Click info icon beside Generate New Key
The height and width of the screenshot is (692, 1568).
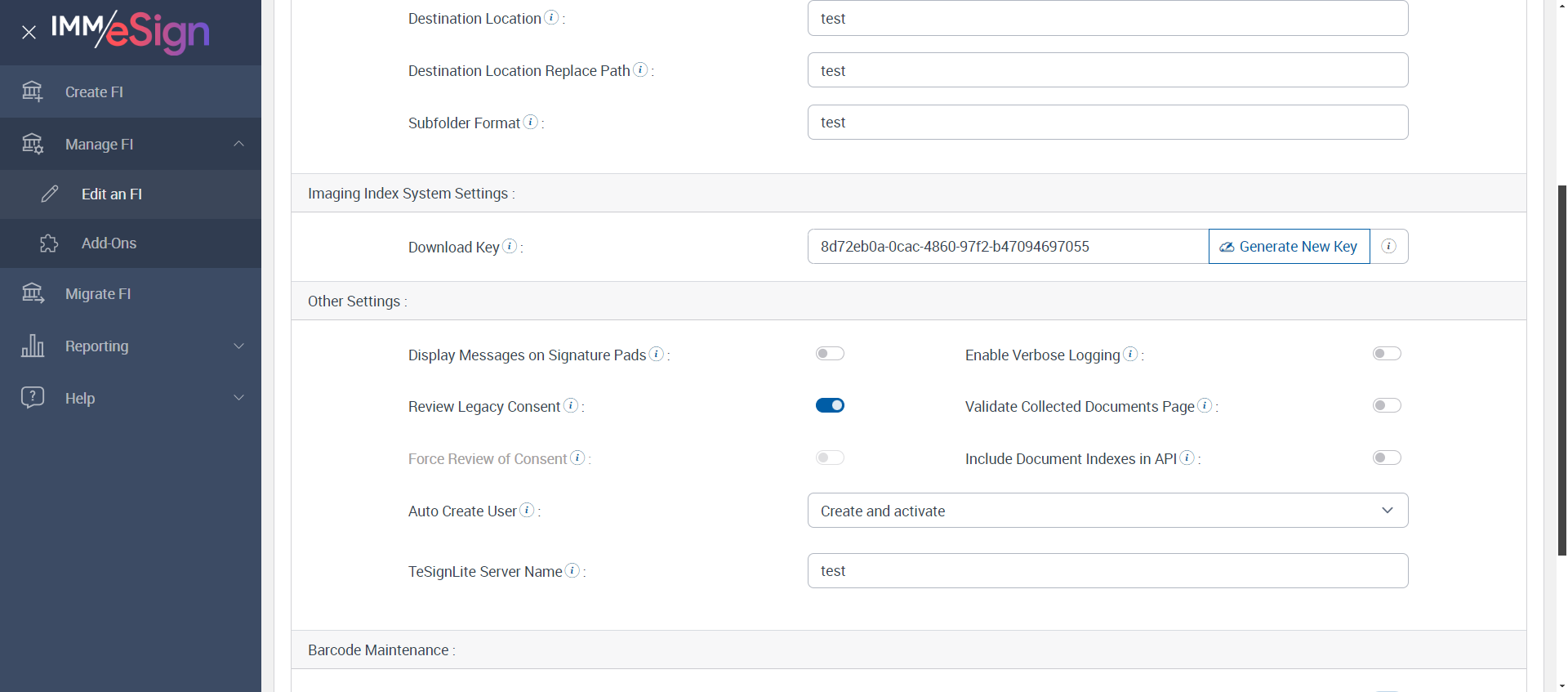(1388, 246)
